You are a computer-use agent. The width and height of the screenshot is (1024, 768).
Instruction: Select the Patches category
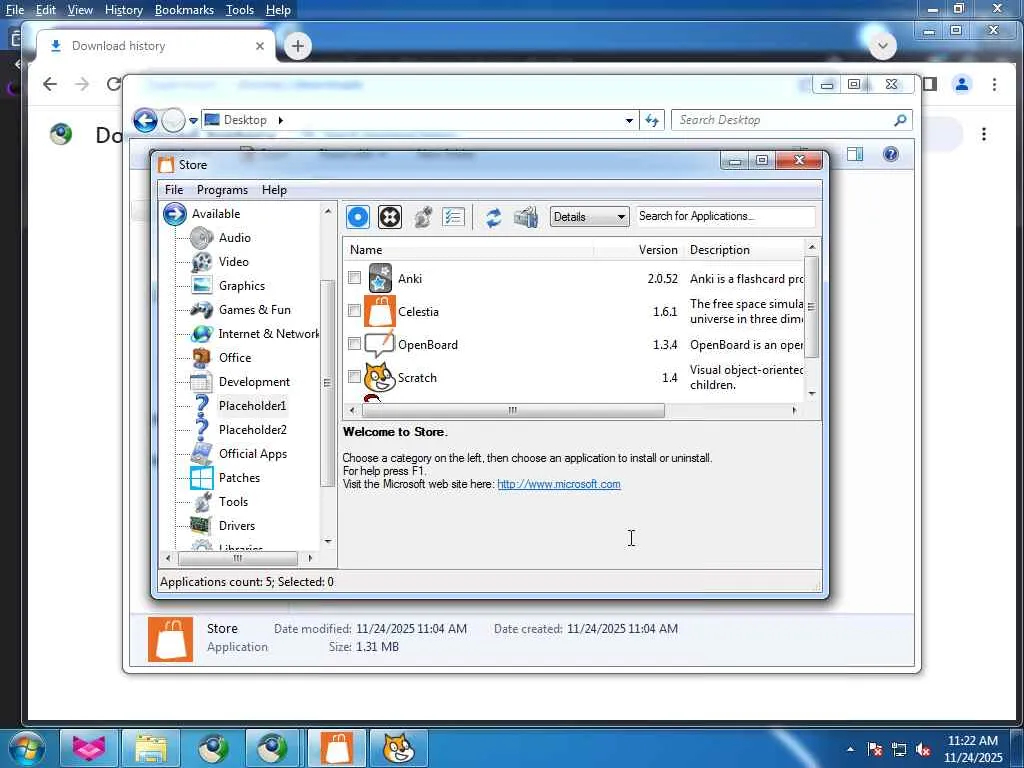[x=239, y=478]
